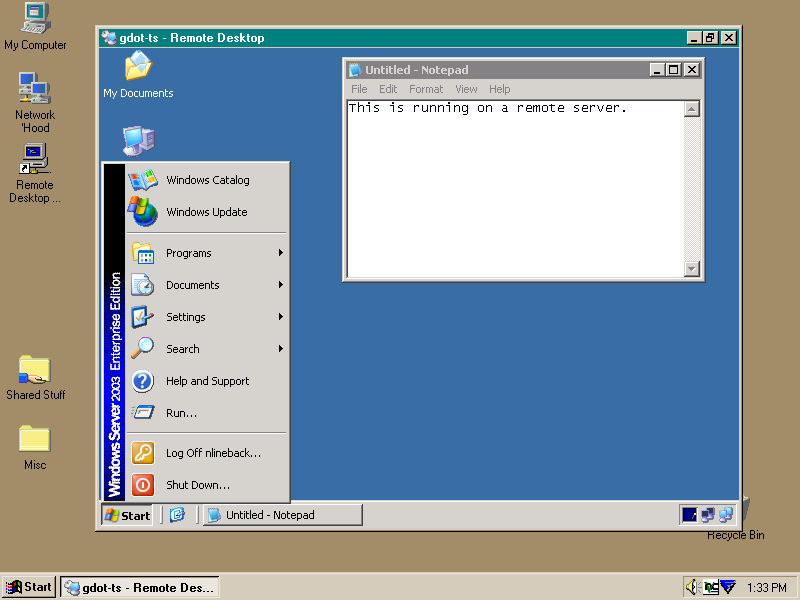Open the Notepad title bar system menu icon
This screenshot has width=800, height=600.
(x=355, y=70)
